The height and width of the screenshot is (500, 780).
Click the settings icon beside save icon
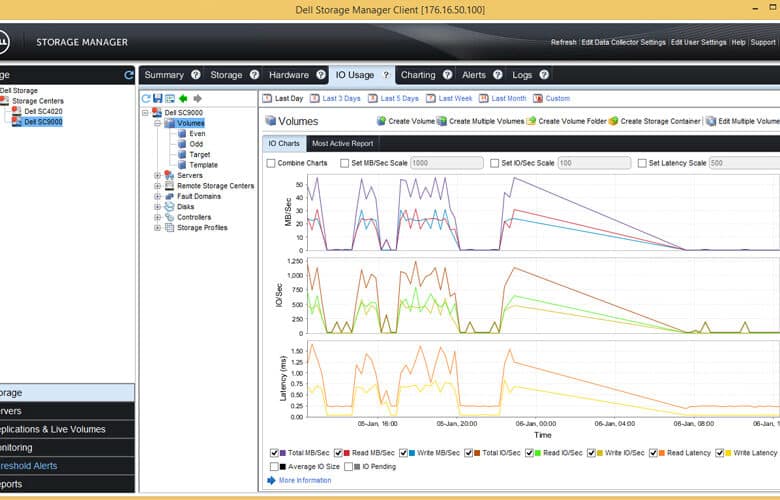170,99
